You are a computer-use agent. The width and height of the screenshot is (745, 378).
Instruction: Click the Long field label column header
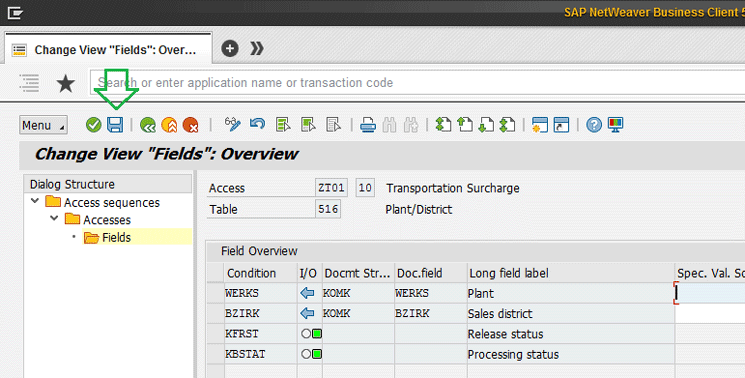pyautogui.click(x=571, y=273)
